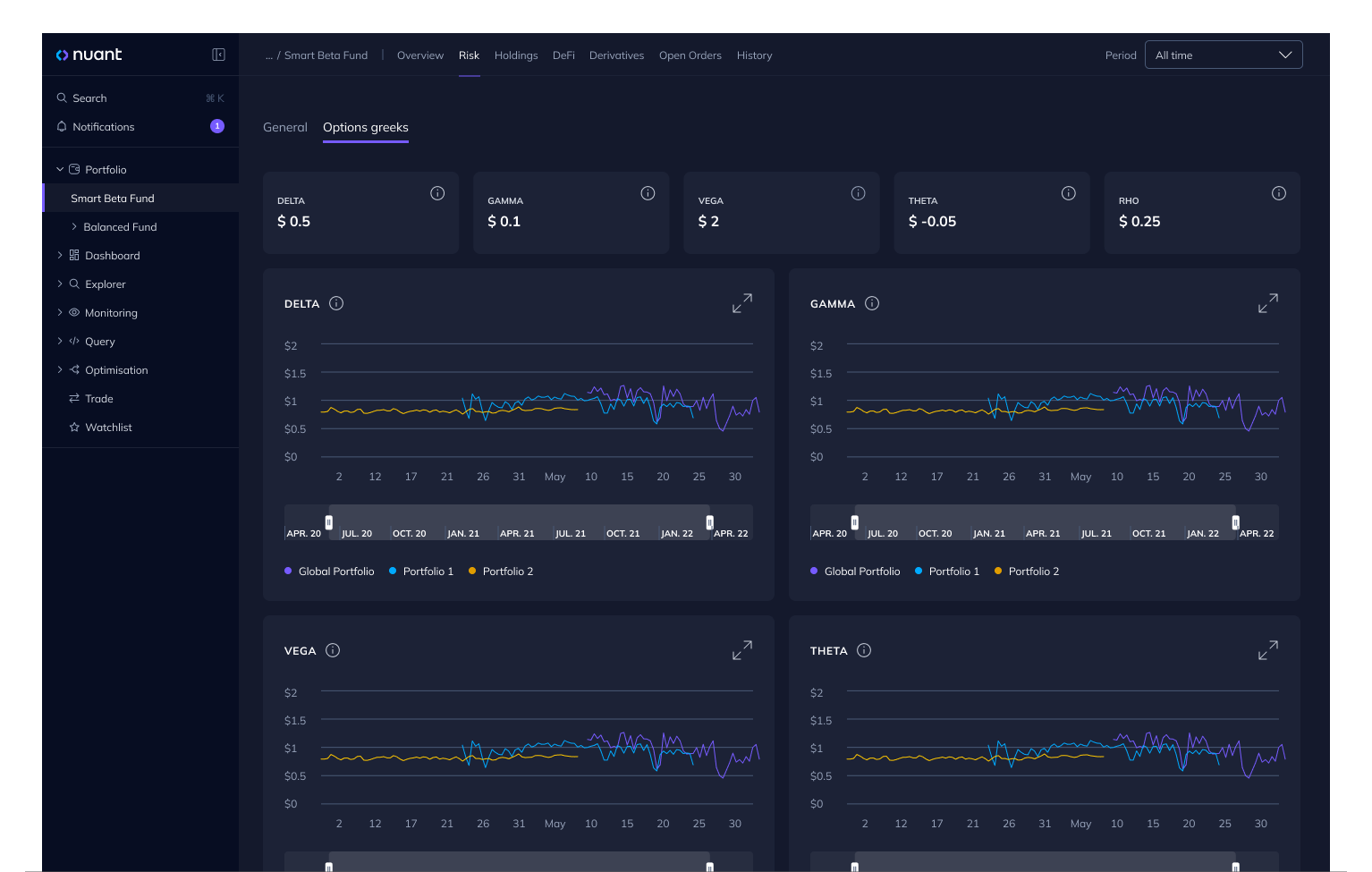Toggle Portfolio 1 in GAMMA legend
1372x872 pixels.
(x=947, y=571)
